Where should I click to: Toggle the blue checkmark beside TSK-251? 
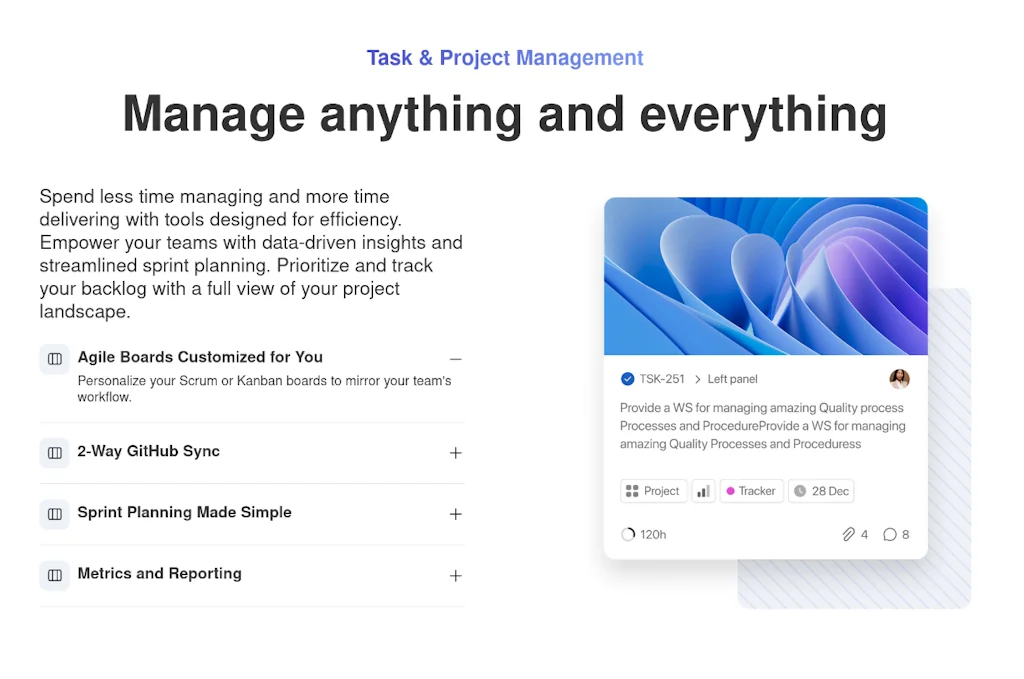627,379
